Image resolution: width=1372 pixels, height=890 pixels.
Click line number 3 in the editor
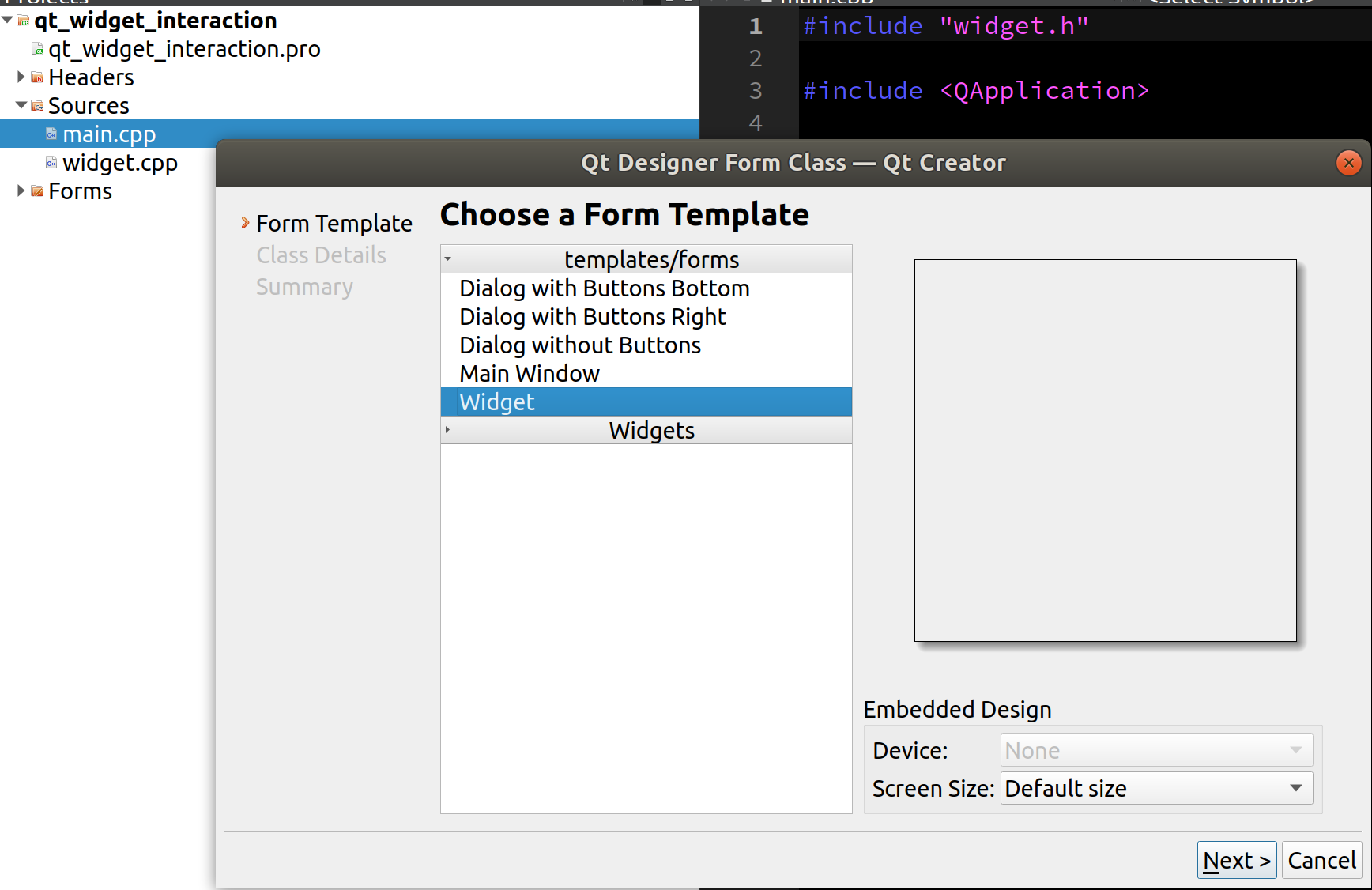[x=756, y=91]
